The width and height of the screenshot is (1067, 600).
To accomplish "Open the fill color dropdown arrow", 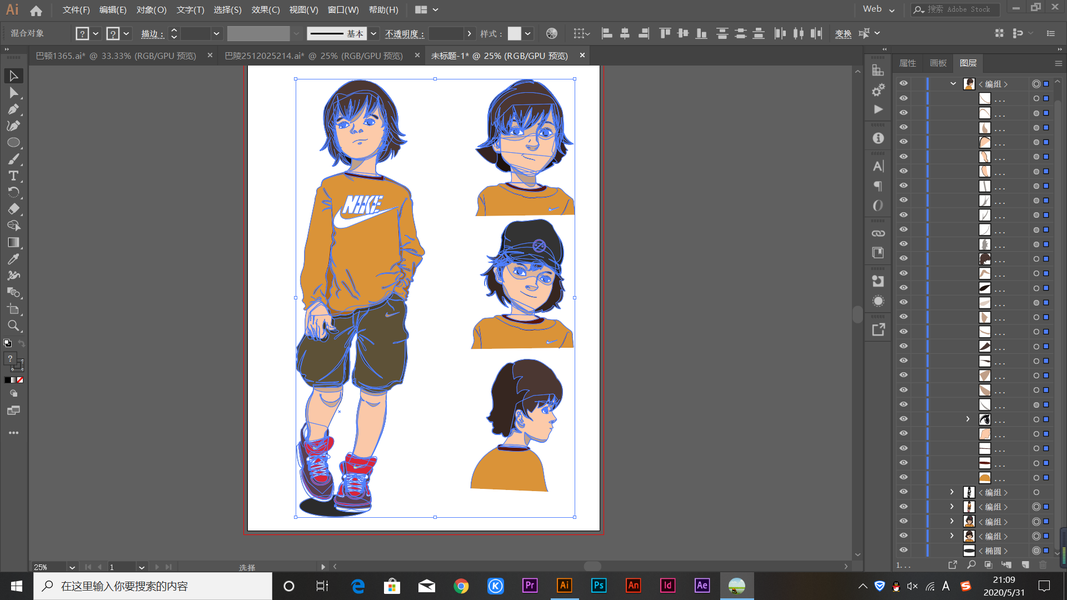I will (x=95, y=33).
